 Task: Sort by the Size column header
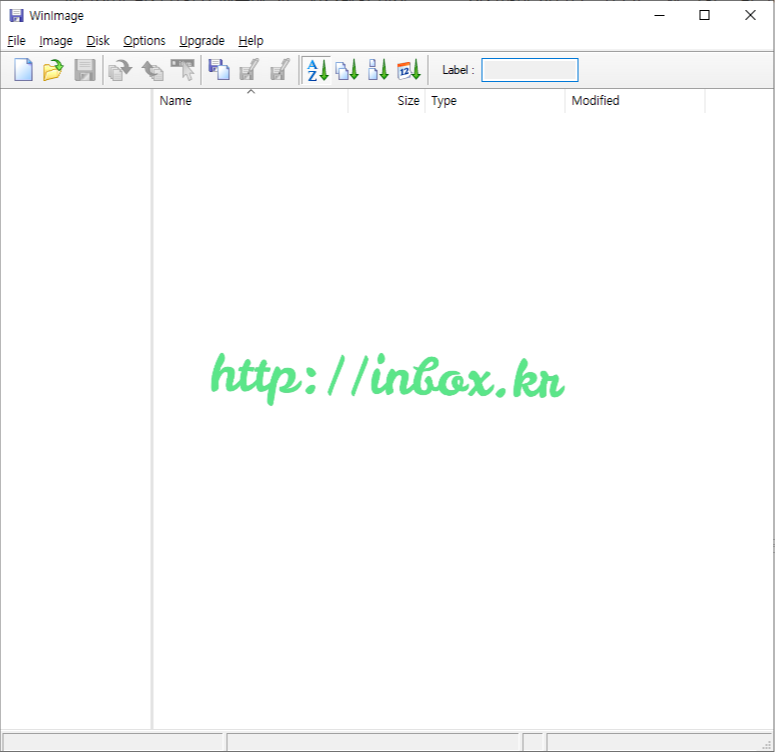[x=387, y=101]
